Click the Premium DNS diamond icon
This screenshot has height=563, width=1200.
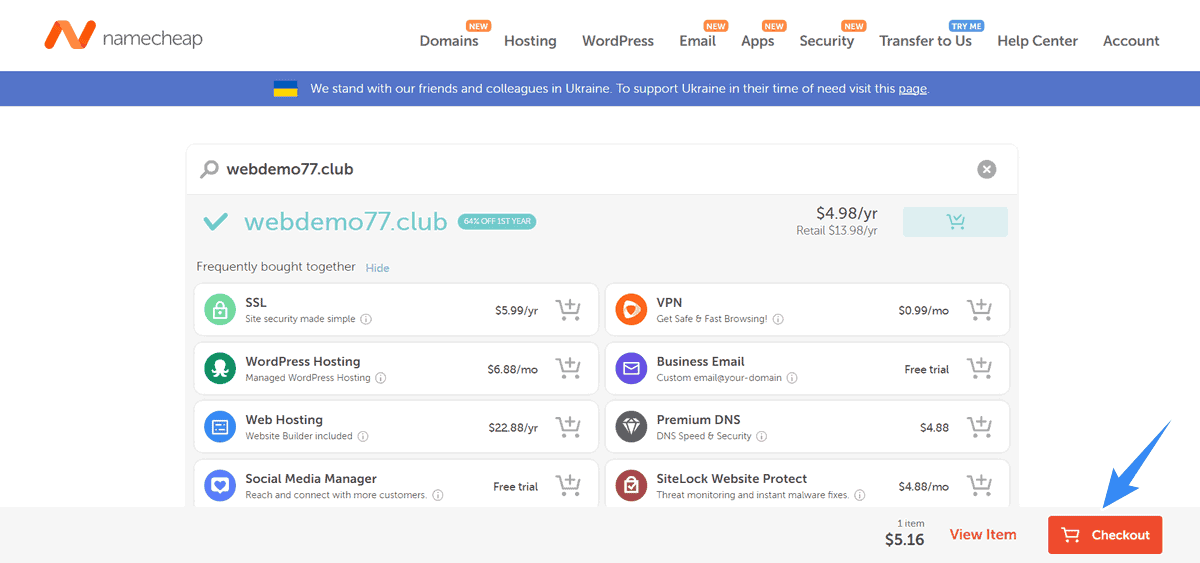click(631, 427)
